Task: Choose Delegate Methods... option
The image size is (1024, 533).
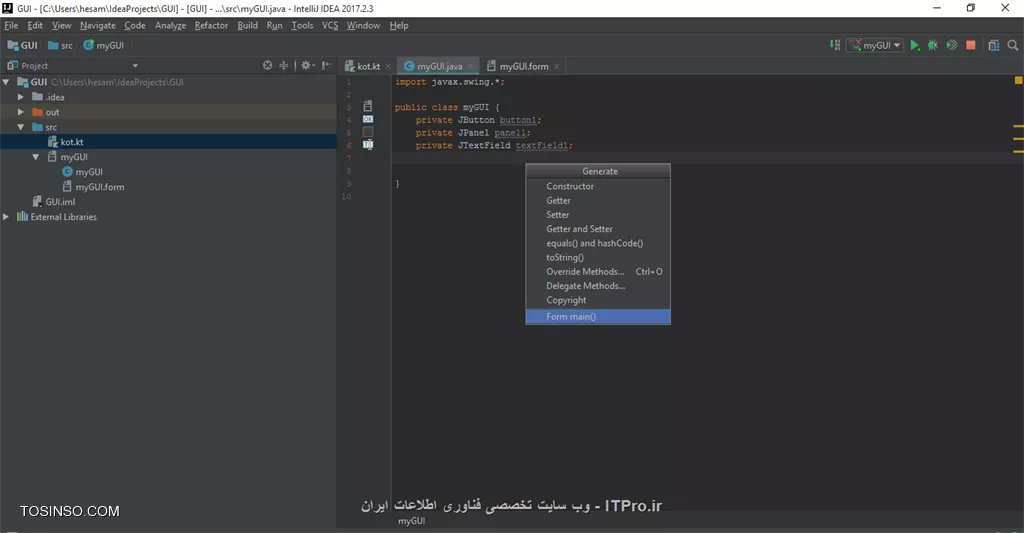Action: 598,286
